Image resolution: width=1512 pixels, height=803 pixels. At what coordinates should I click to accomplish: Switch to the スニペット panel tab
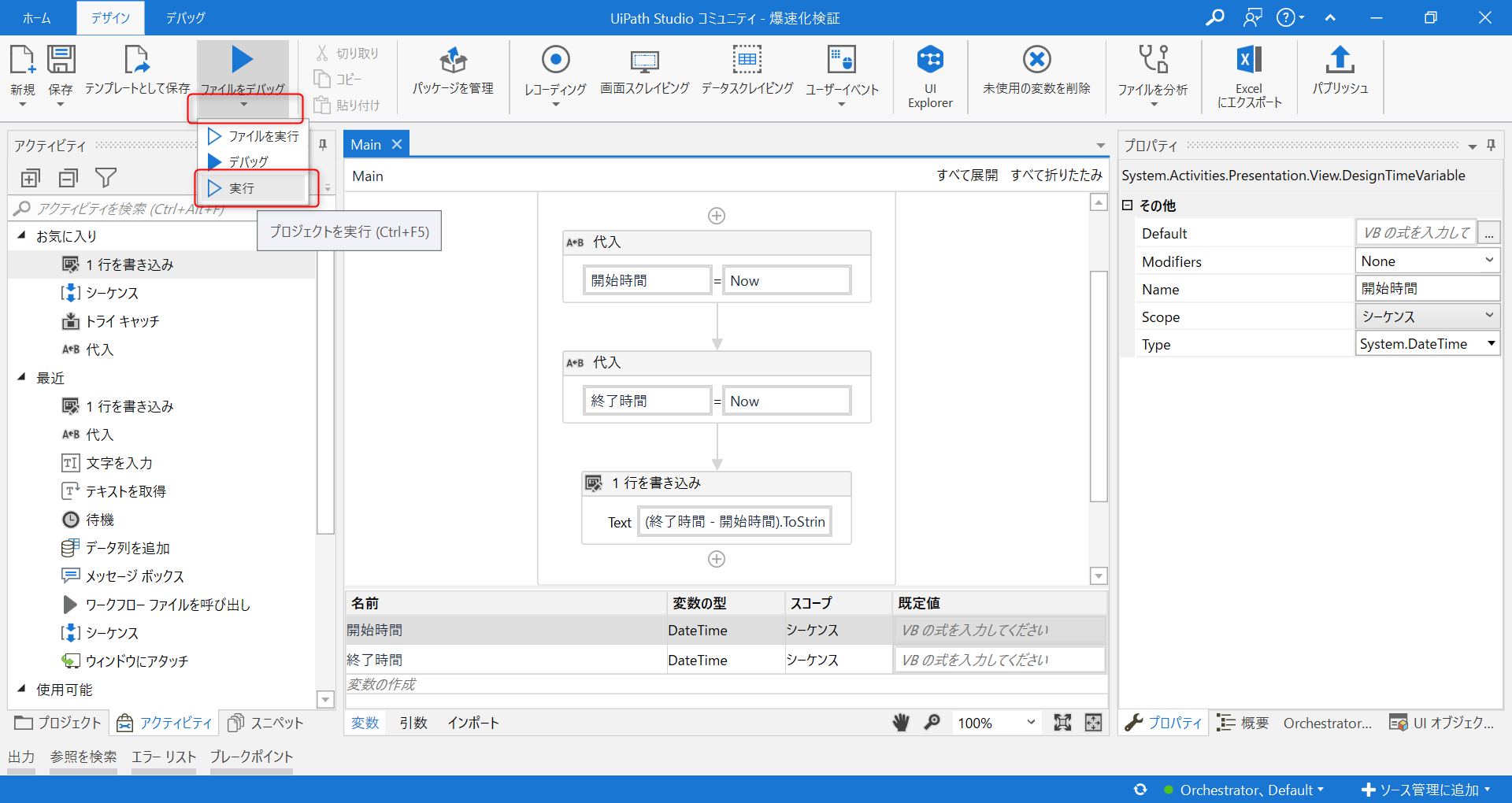coord(266,723)
